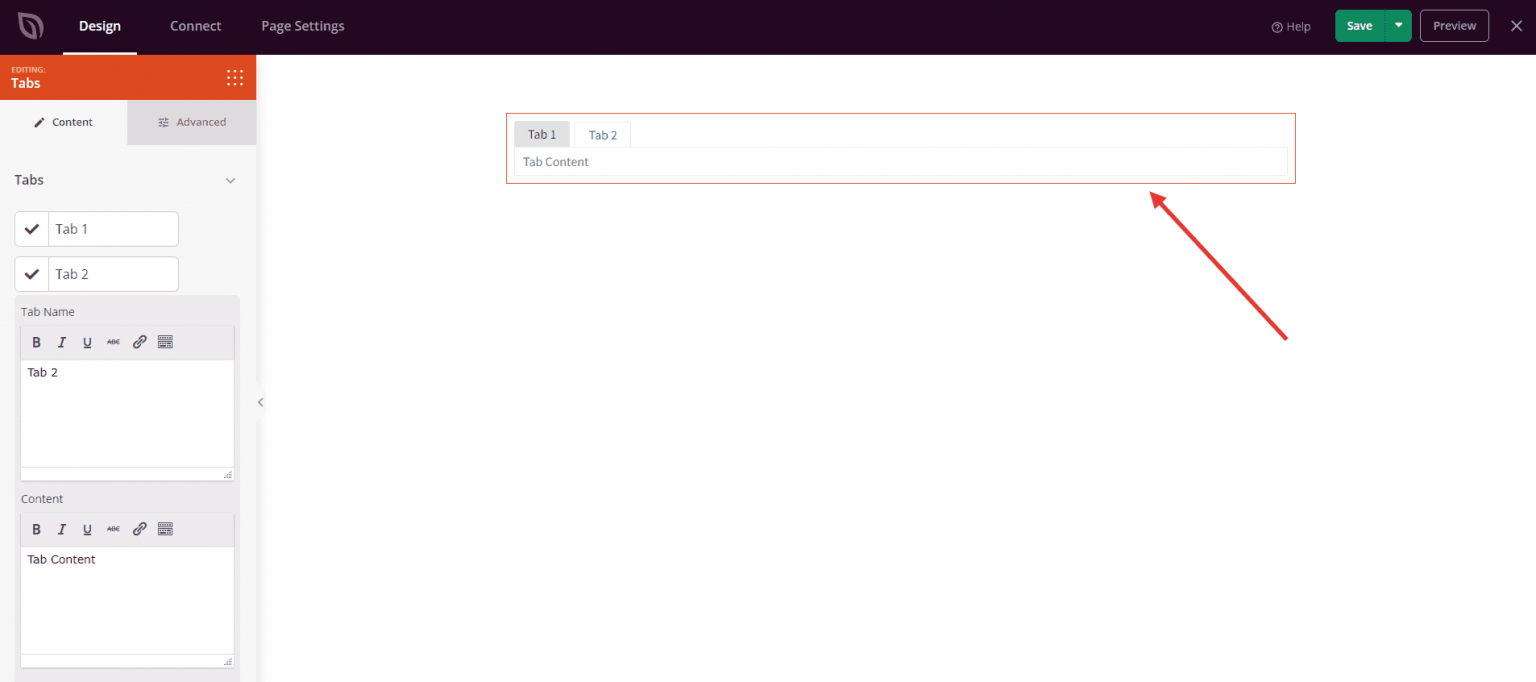Select the Tab 2 name input field
The height and width of the screenshot is (682, 1536).
click(x=113, y=273)
